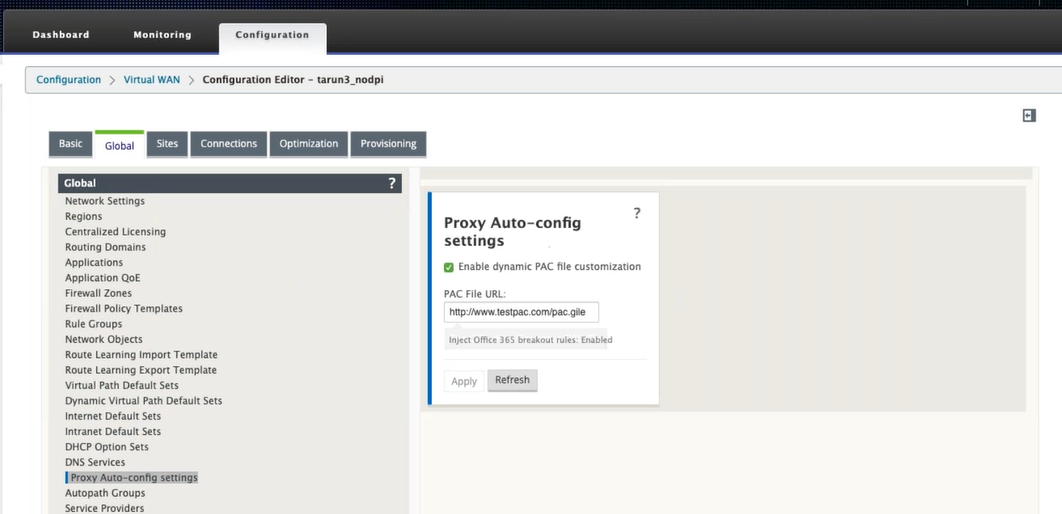
Task: Follow the Virtual WAN breadcrumb link
Action: click(152, 79)
